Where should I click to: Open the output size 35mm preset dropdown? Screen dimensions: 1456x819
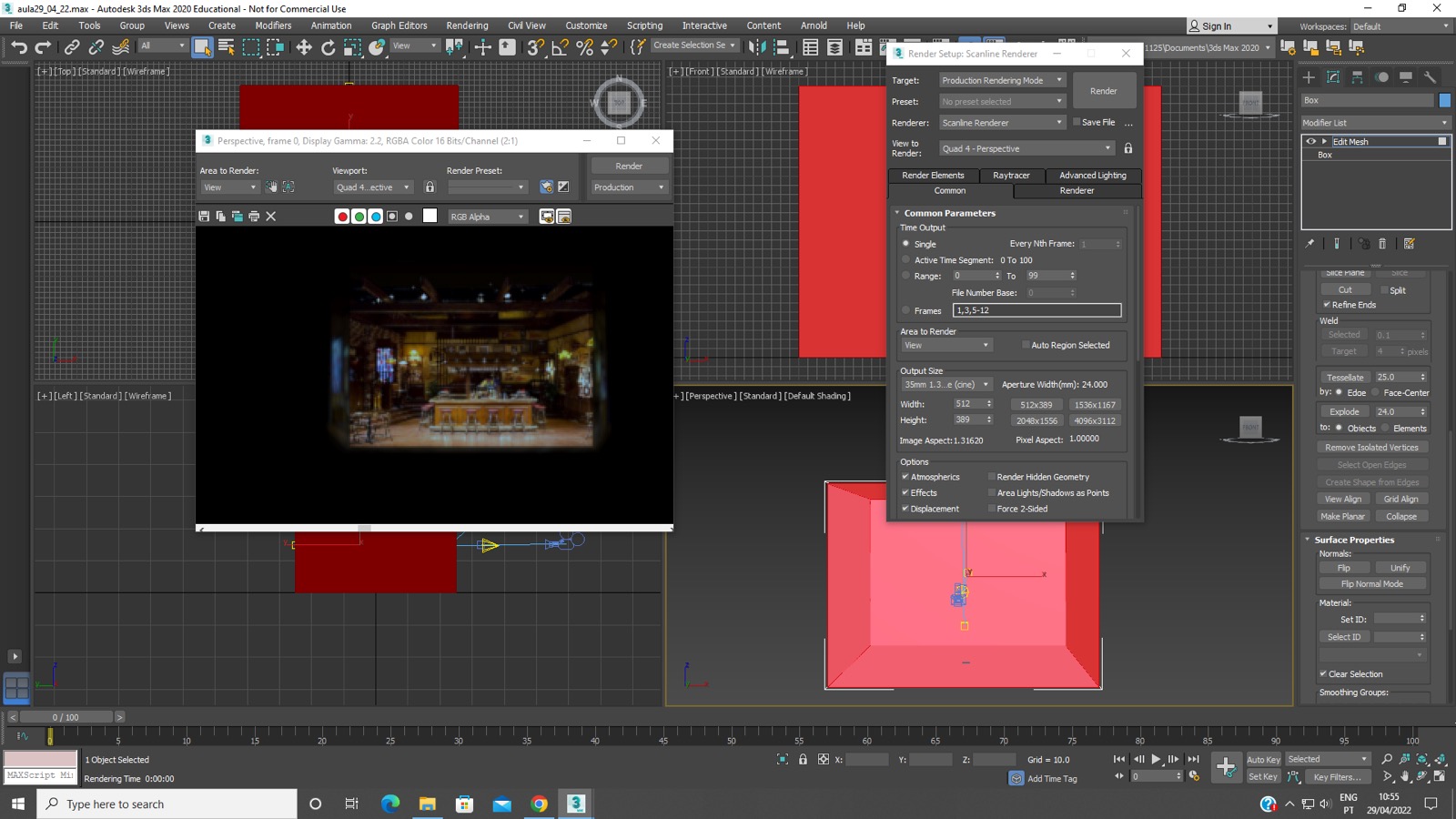point(946,385)
